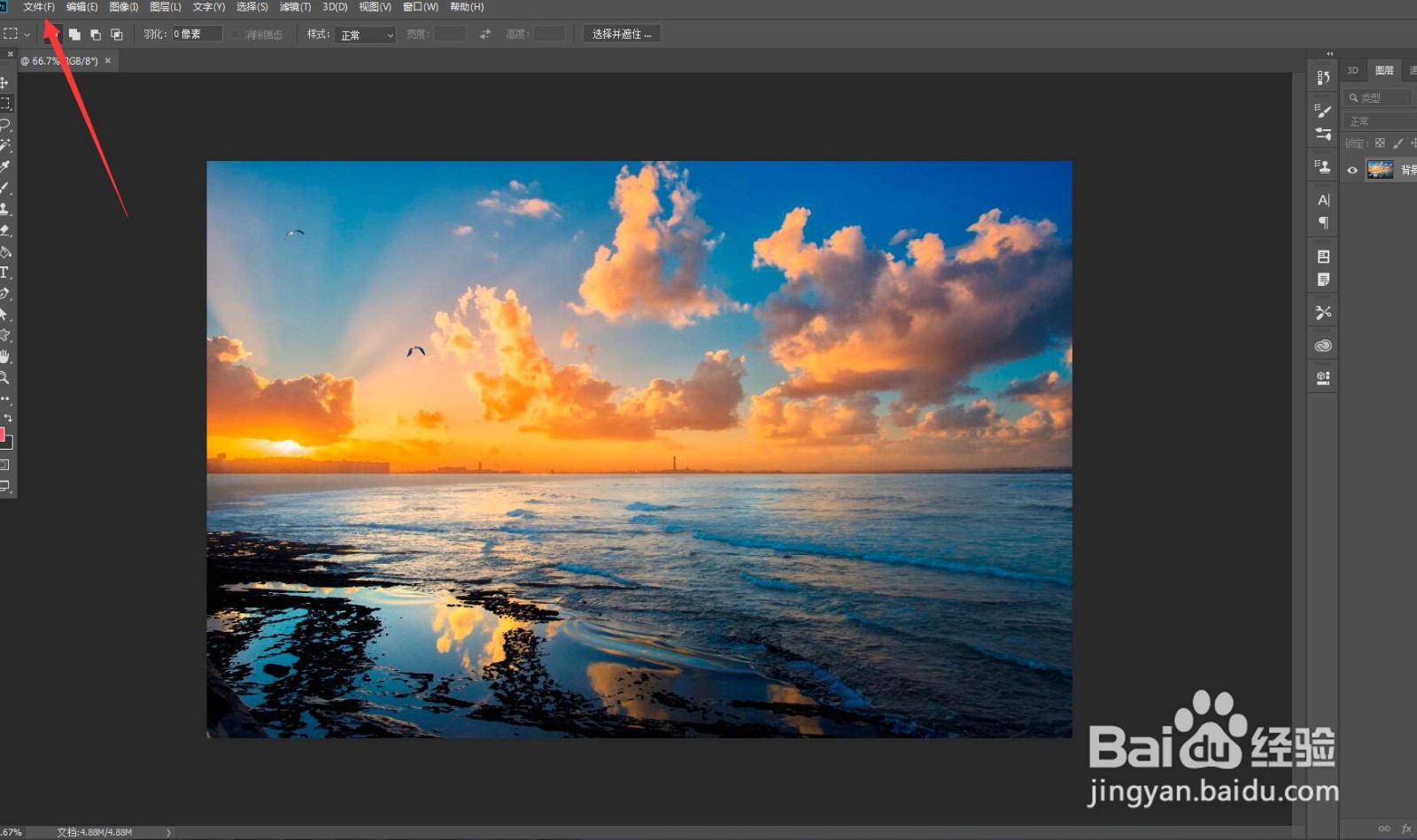The width and height of the screenshot is (1417, 840).
Task: Close the 66.7% document tab
Action: point(108,61)
